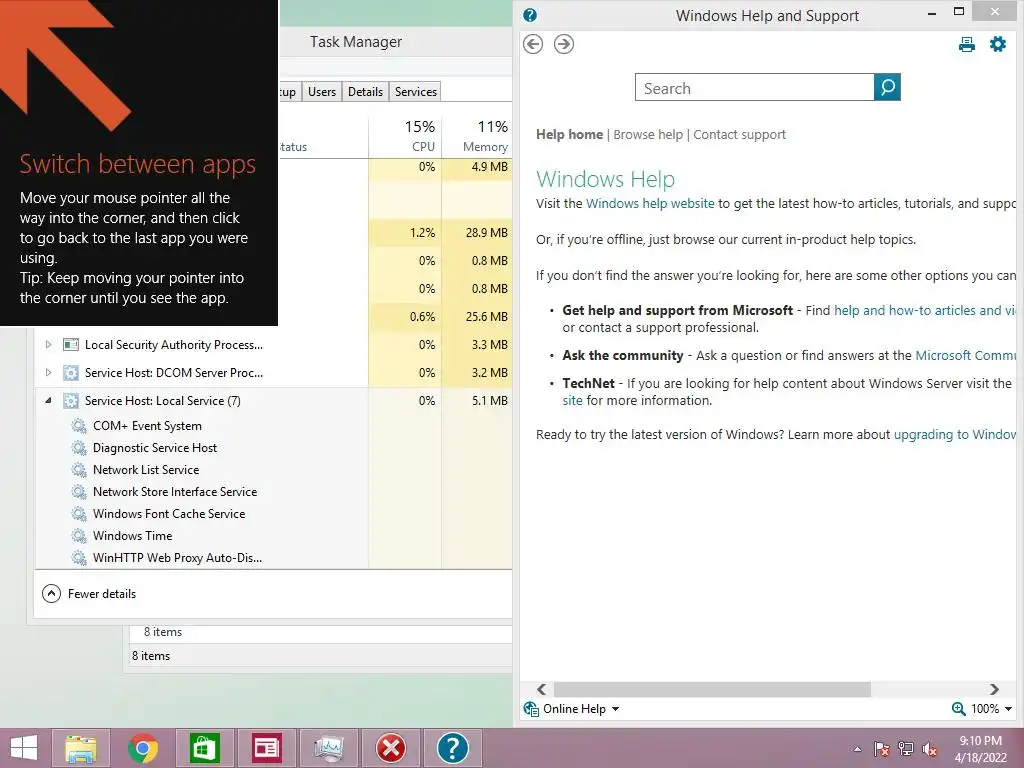
Task: Click the Windows Time service gear icon
Action: [79, 536]
